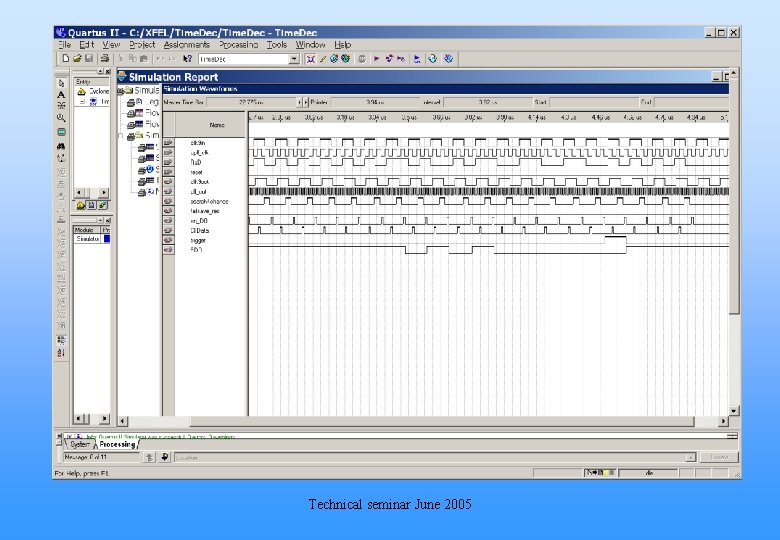Open the Location dropdown in message bar
The height and width of the screenshot is (540, 780).
click(690, 457)
